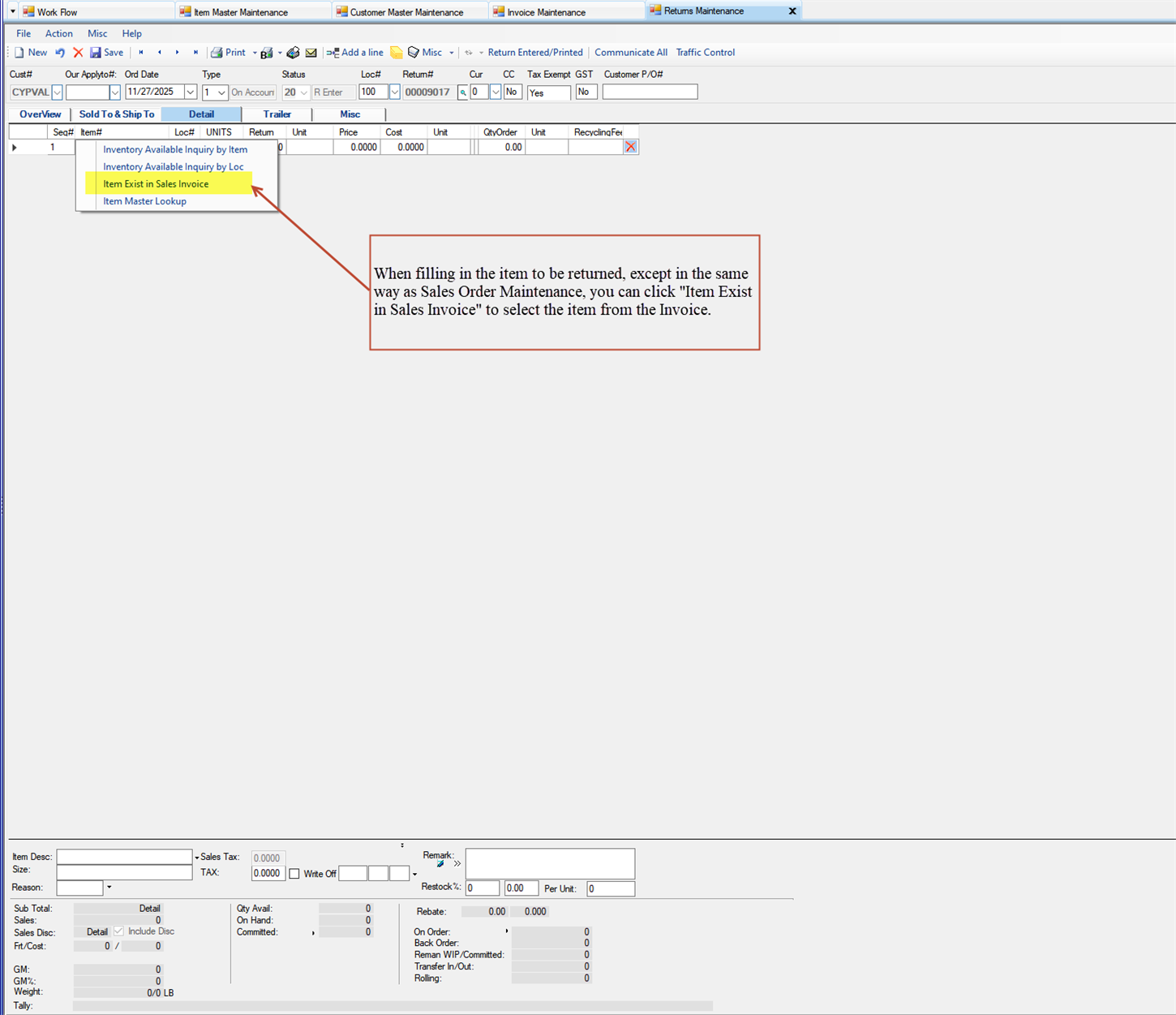Select Item Exist in Sales Invoice
Image resolution: width=1176 pixels, height=1015 pixels.
[156, 184]
